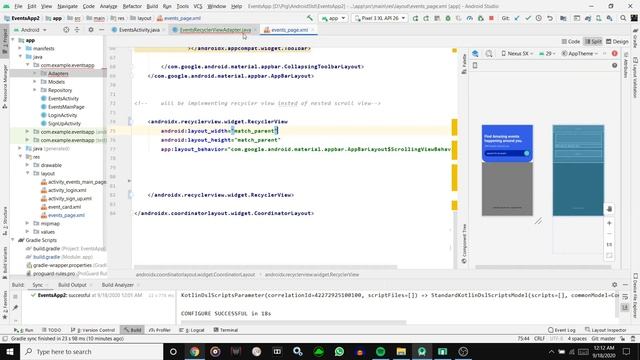
Task: Expand the drawable folder
Action: tap(27, 165)
